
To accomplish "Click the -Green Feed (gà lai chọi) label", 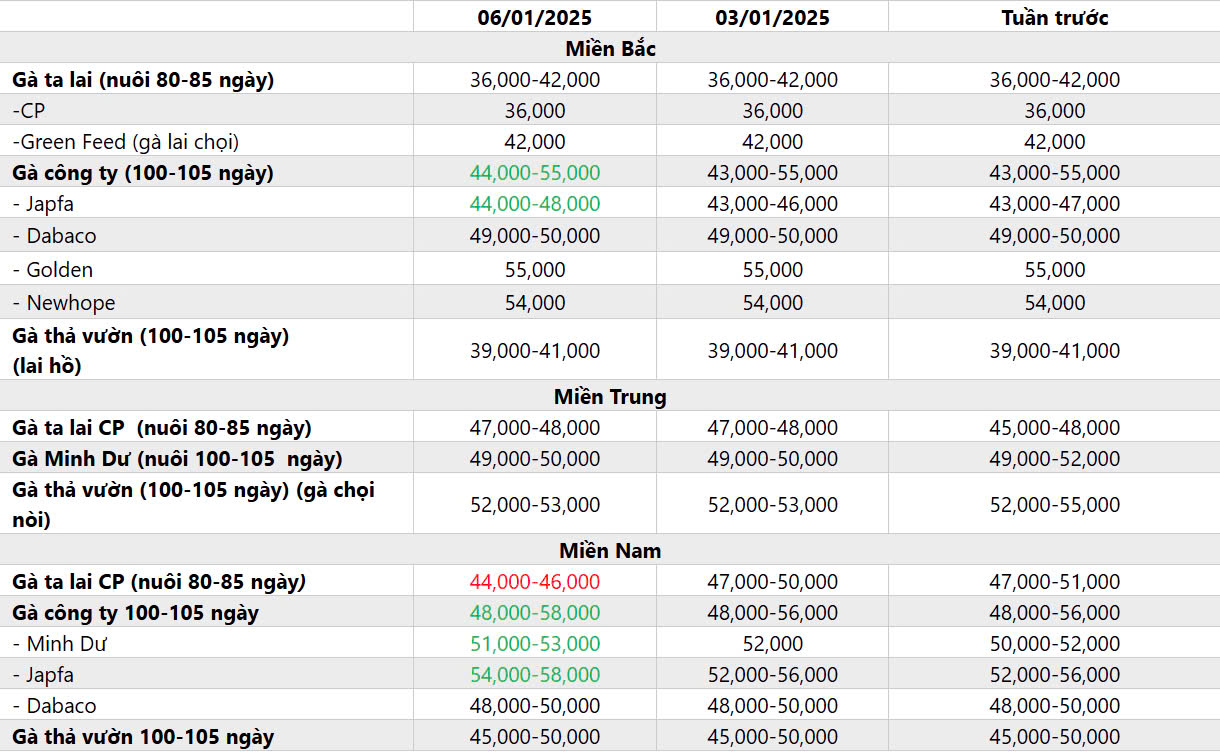I will click(126, 142).
